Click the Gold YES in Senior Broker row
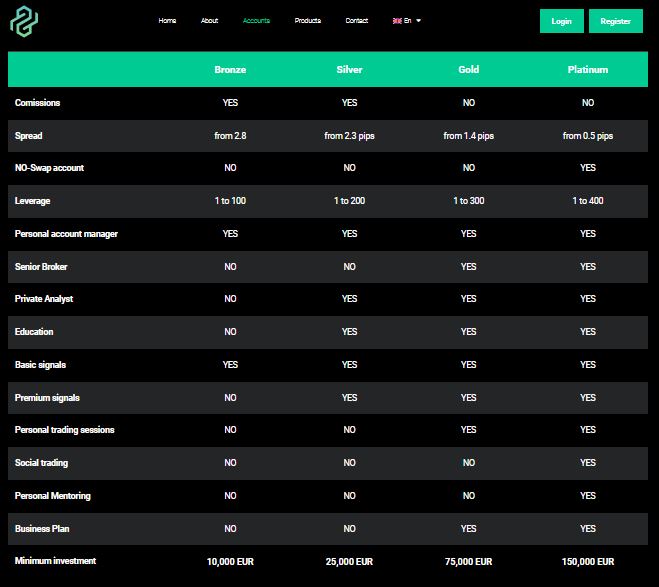The height and width of the screenshot is (587, 659). point(469,267)
